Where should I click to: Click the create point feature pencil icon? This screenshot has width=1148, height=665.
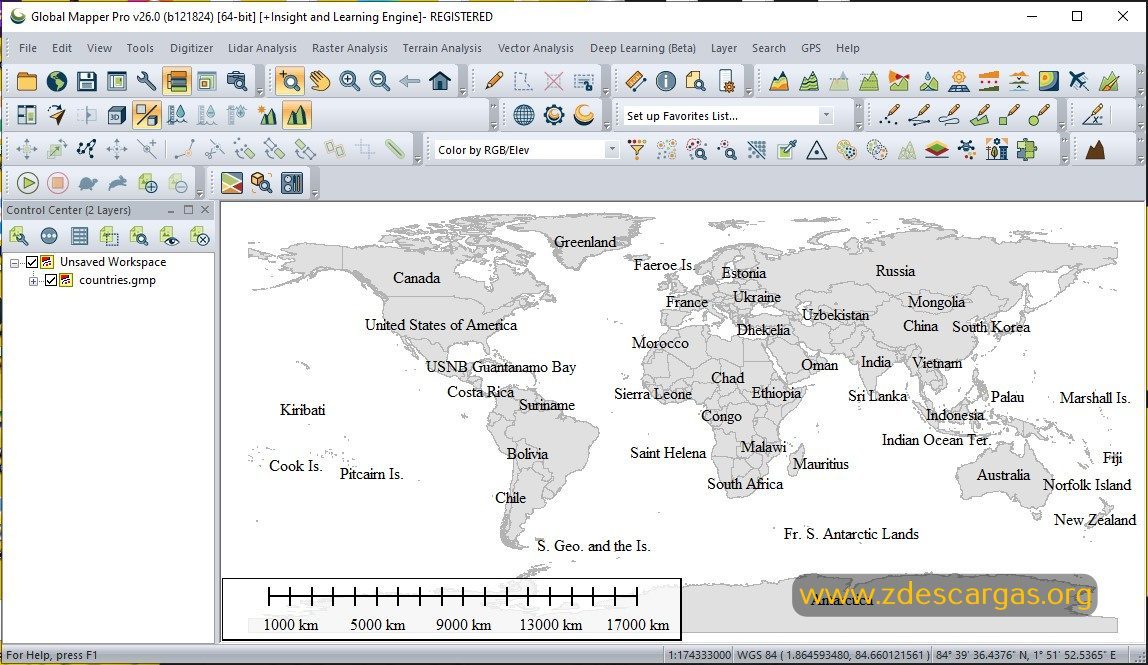pos(889,115)
